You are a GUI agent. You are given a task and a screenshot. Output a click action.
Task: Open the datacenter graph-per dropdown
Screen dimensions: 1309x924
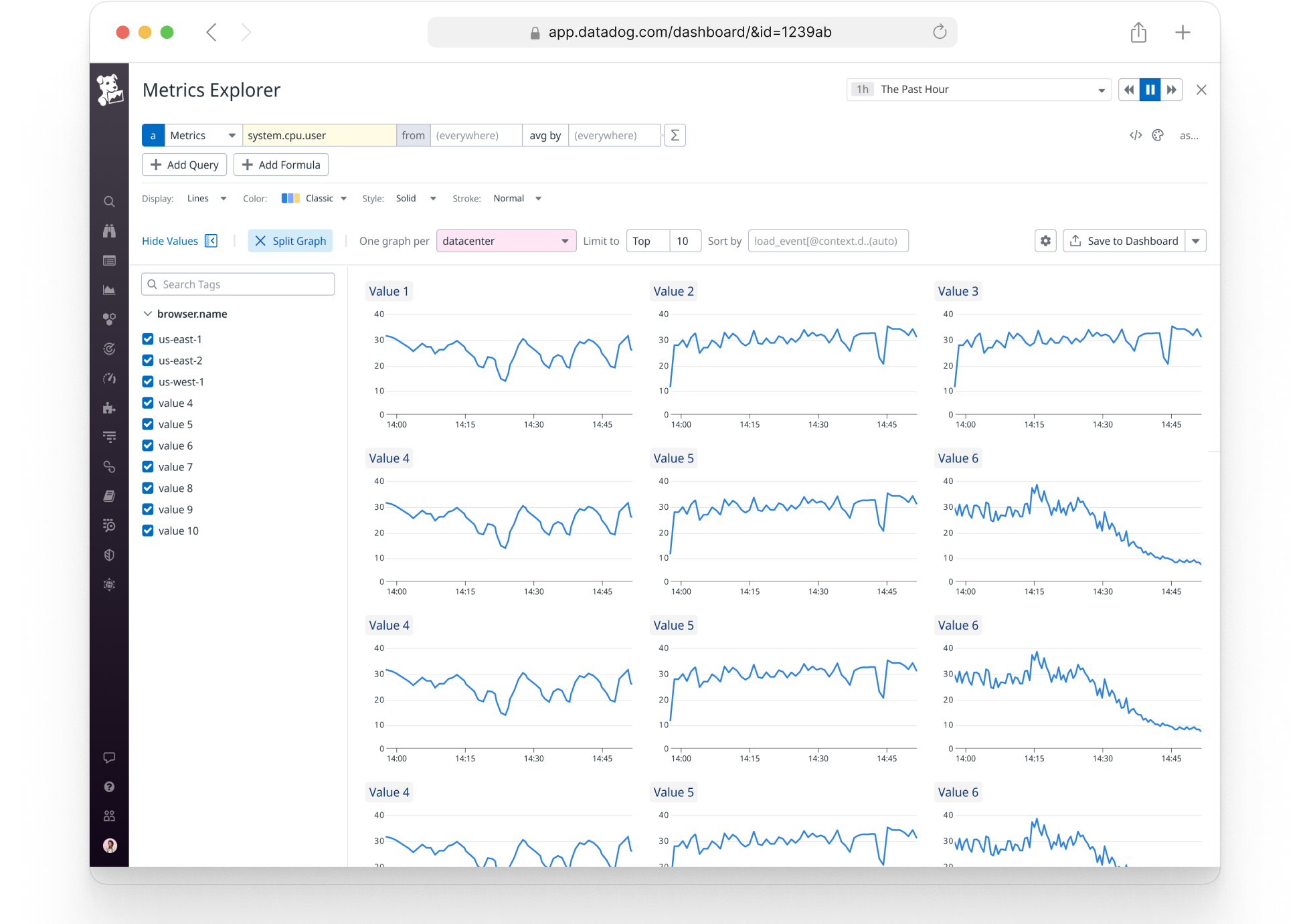pos(506,241)
